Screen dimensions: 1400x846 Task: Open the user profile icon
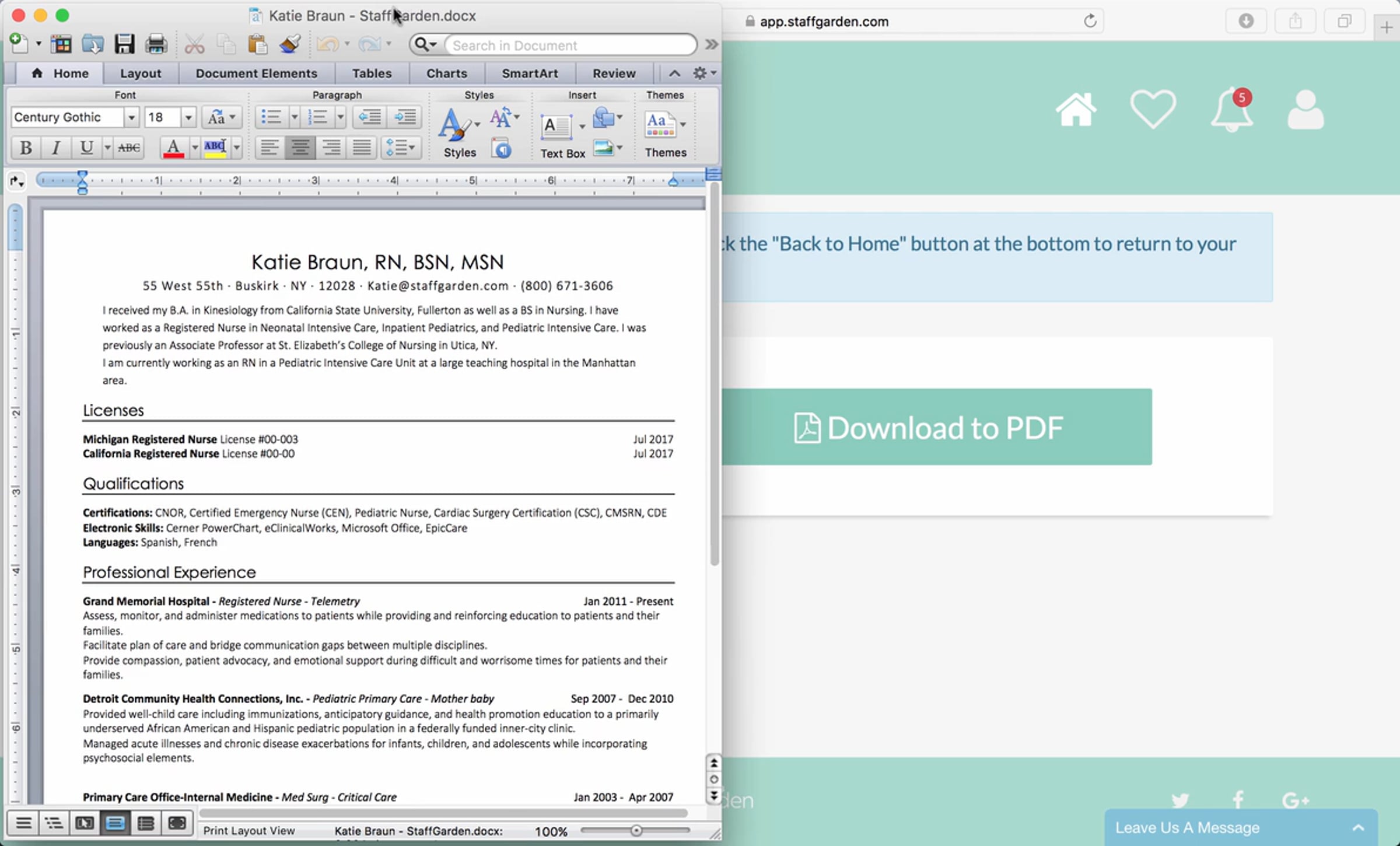coord(1305,110)
